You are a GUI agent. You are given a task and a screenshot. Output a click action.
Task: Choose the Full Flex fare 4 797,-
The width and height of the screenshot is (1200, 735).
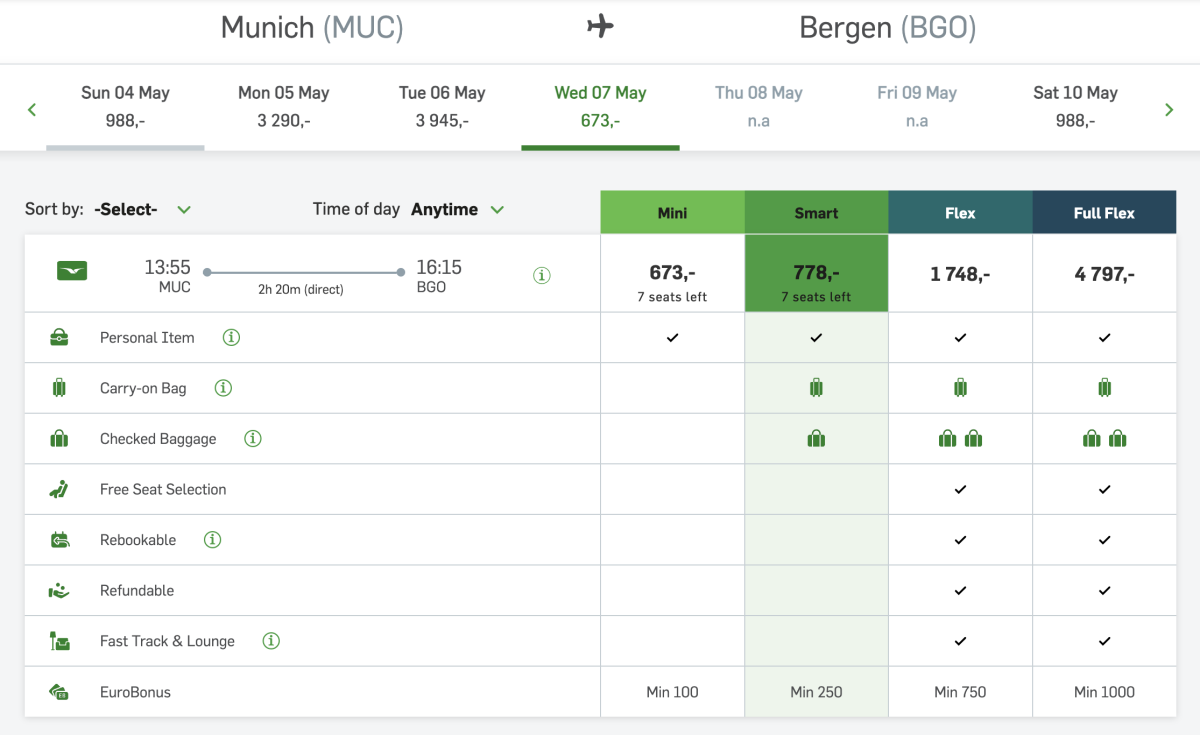[1104, 274]
